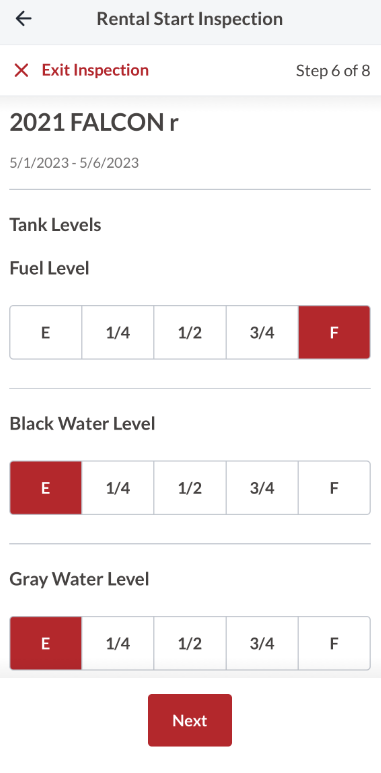
Task: Set Fuel Level to 1/2
Action: (190, 332)
